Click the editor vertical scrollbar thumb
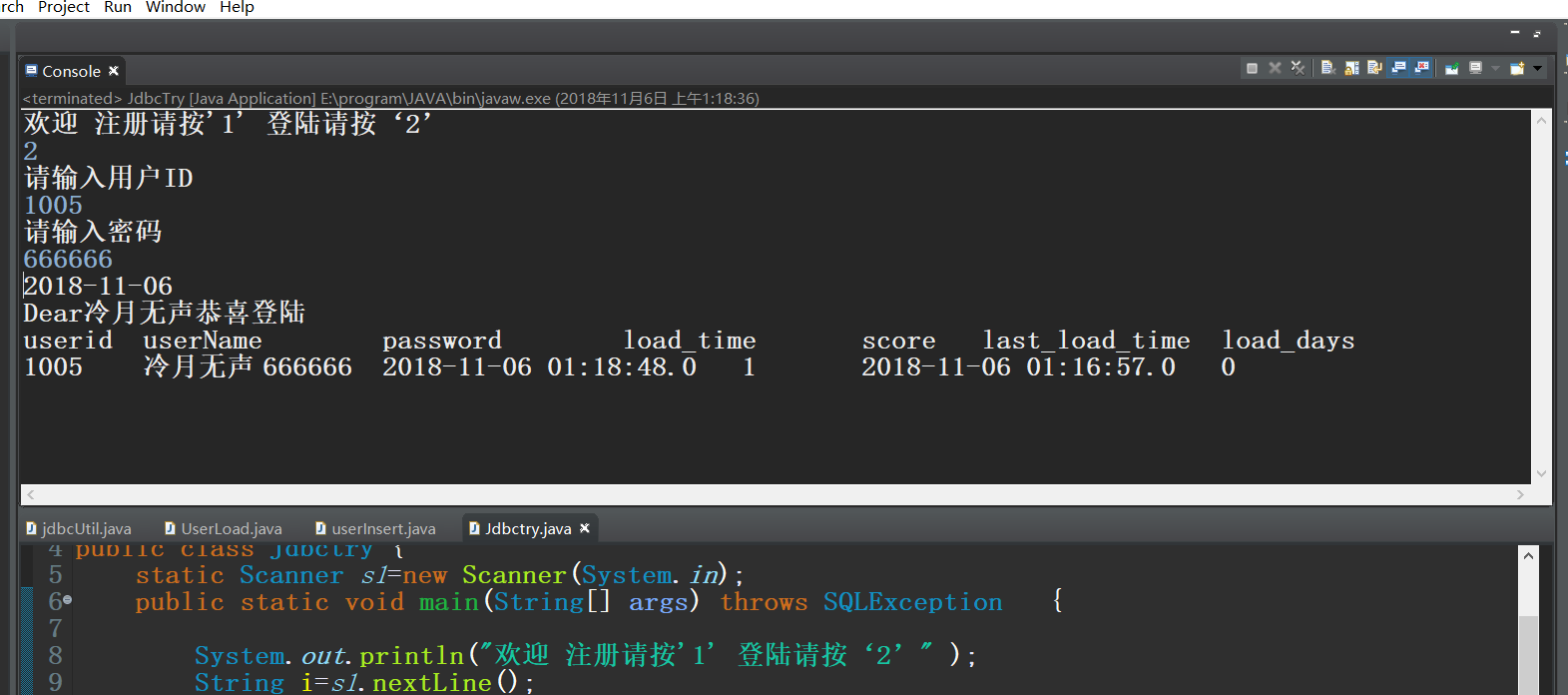This screenshot has height=695, width=1568. pyautogui.click(x=1528, y=654)
